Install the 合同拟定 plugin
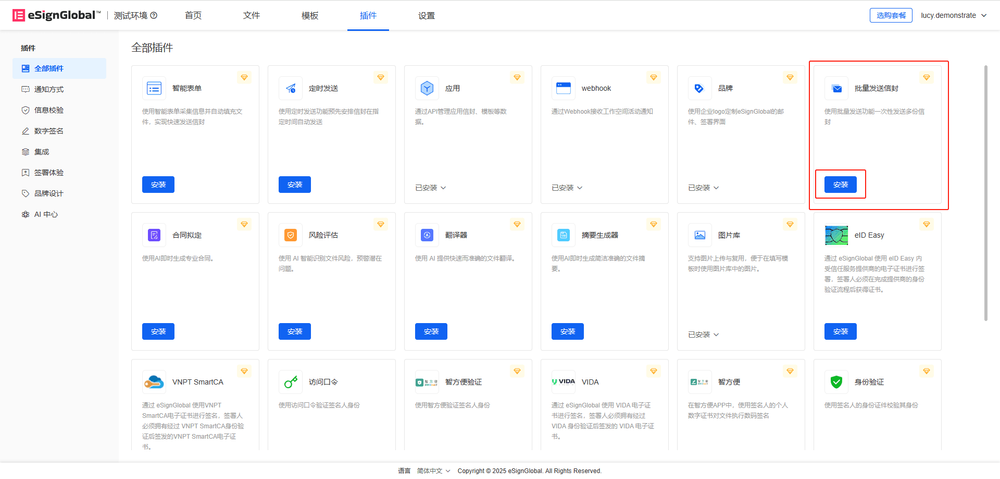This screenshot has height=479, width=1000. coord(158,331)
